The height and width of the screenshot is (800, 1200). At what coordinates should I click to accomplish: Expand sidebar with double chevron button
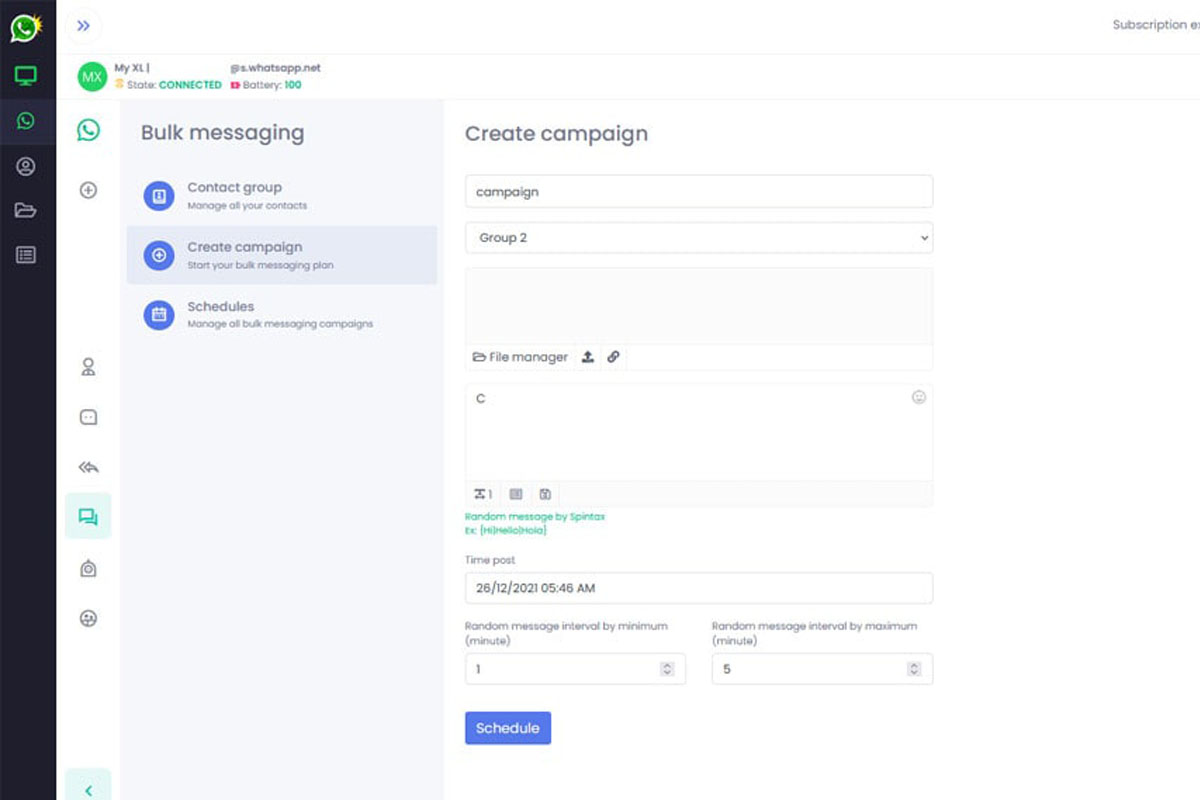84,26
